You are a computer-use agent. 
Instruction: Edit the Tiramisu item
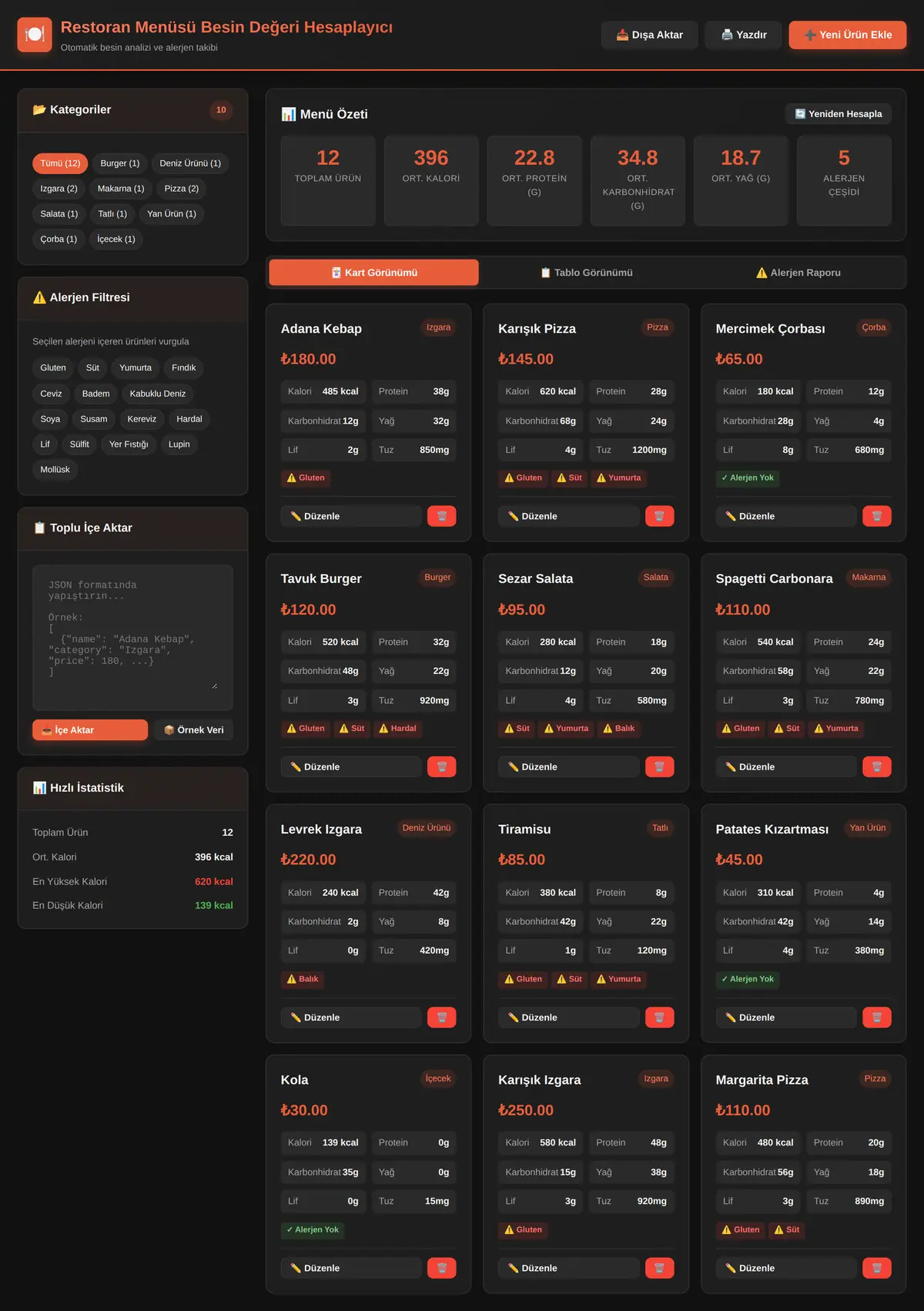click(569, 1018)
